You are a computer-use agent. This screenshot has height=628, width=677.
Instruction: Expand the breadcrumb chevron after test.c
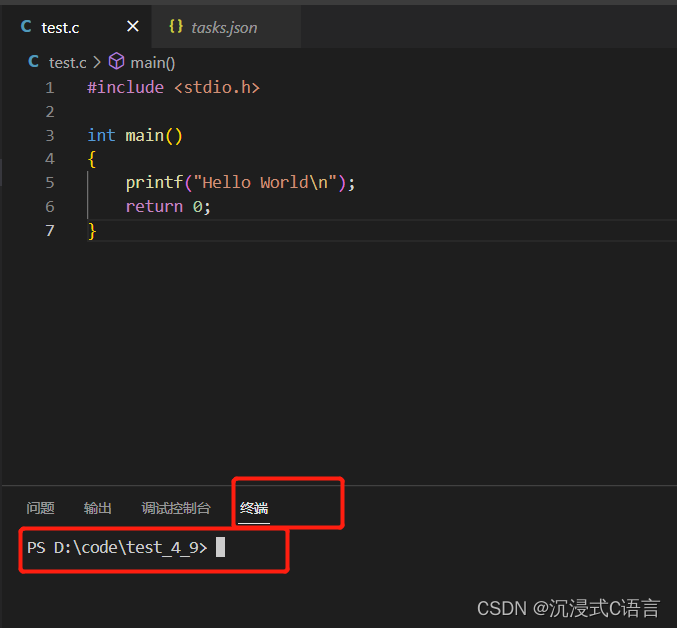click(x=97, y=63)
